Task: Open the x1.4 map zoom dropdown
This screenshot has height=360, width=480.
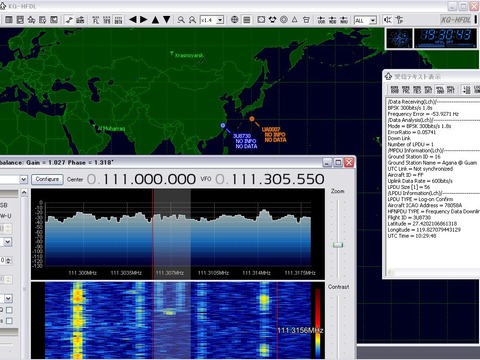Action: point(220,20)
